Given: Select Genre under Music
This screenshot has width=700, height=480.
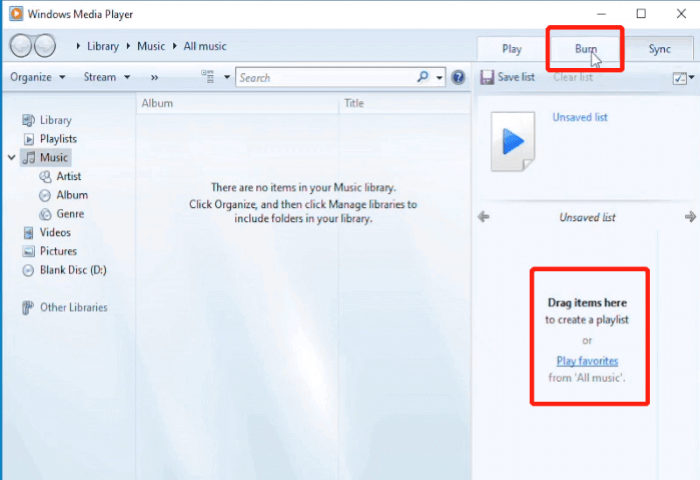Looking at the screenshot, I should 70,214.
